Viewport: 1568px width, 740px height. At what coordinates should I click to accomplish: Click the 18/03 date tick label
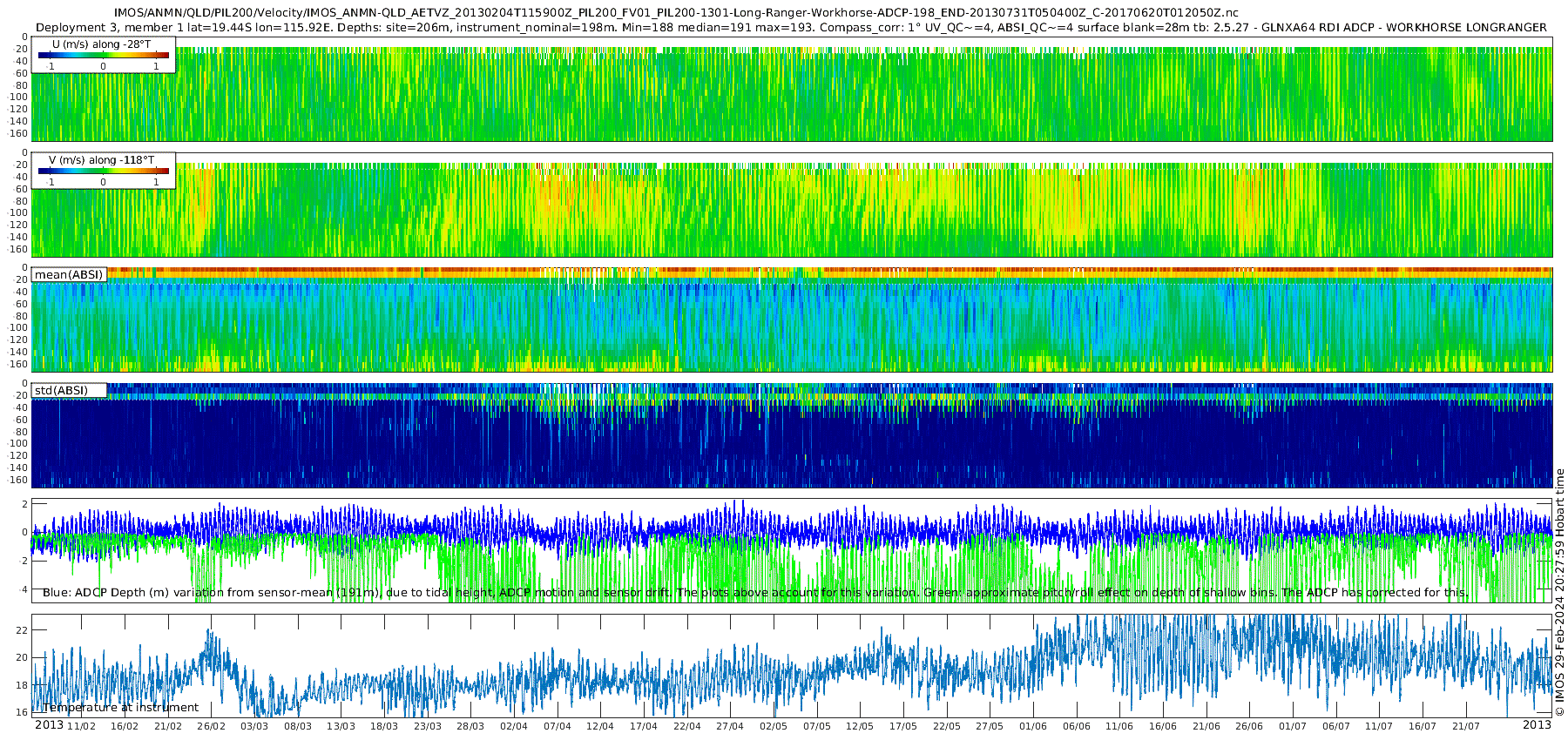384,726
